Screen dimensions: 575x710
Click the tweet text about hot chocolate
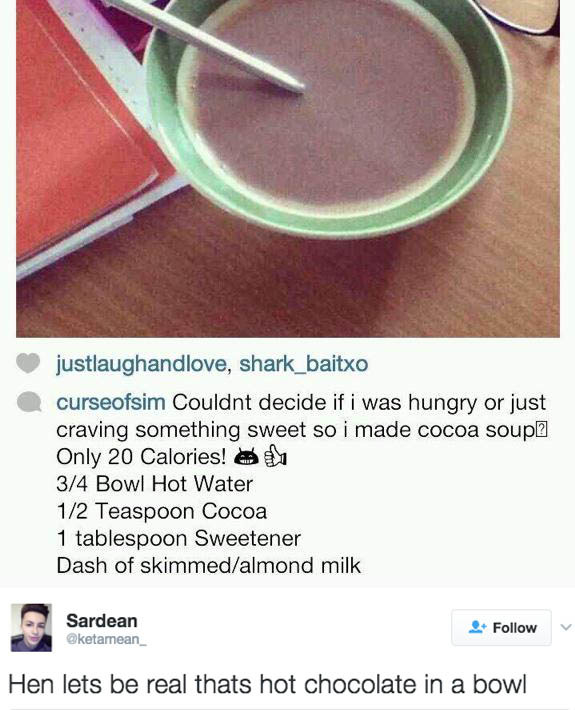pyautogui.click(x=268, y=684)
